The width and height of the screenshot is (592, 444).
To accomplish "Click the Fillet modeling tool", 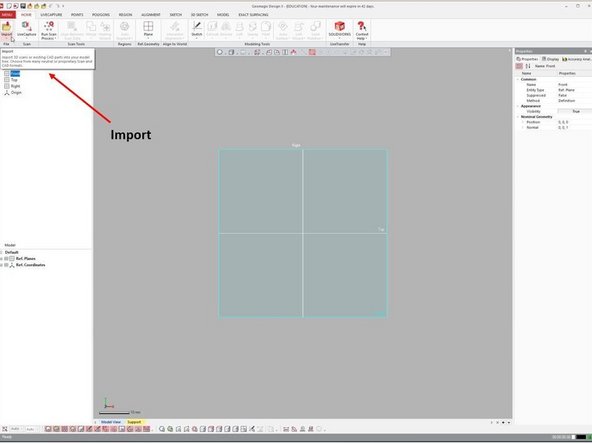I will click(266, 29).
